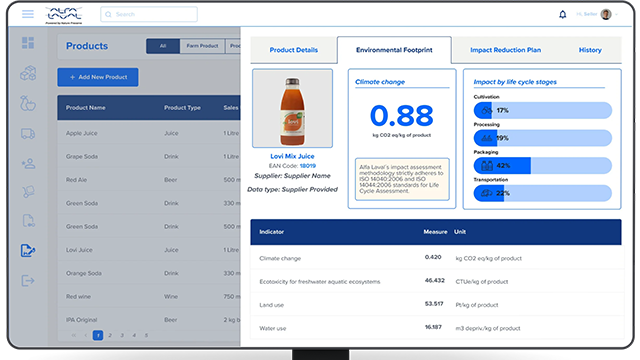Select the Grape Soda row
Screen dimensions: 640x360
tap(149, 156)
